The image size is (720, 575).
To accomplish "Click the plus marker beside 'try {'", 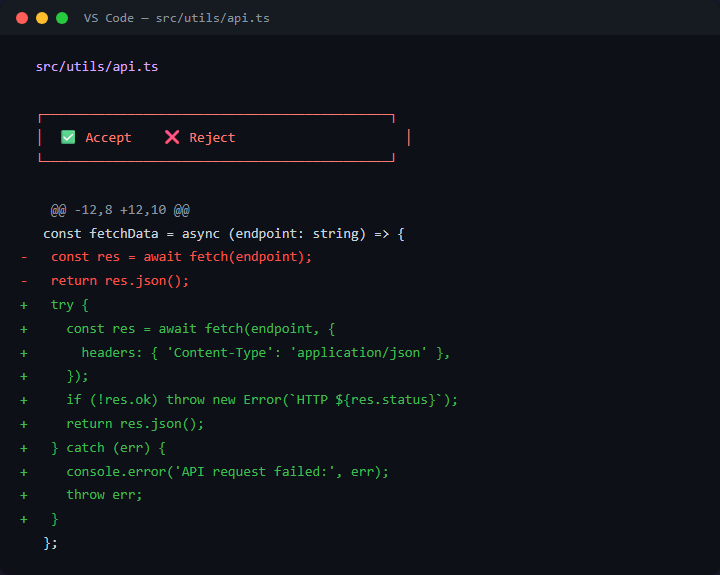I will [x=24, y=305].
